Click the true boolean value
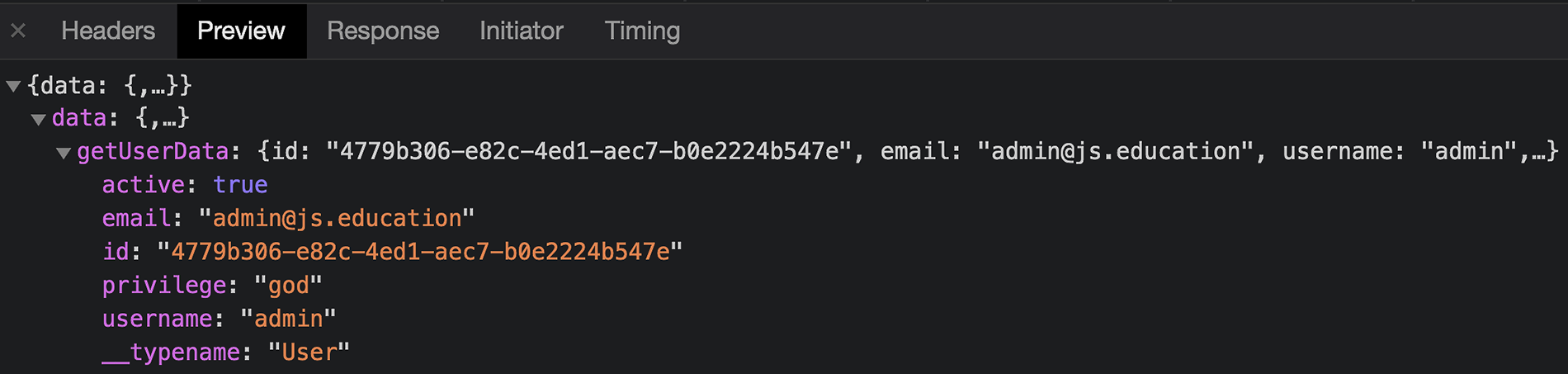The image size is (1568, 374). [x=240, y=185]
